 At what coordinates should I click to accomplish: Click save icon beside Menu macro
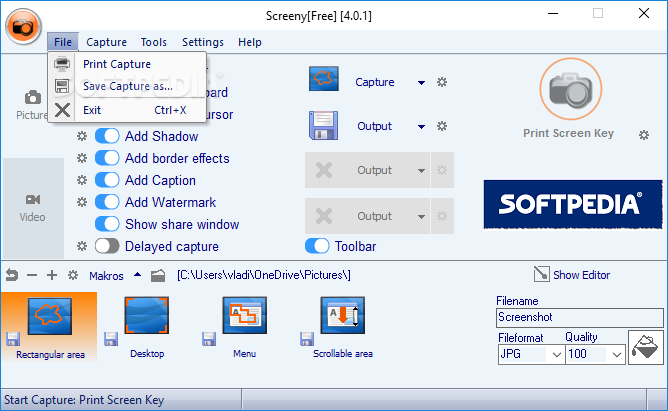209,339
